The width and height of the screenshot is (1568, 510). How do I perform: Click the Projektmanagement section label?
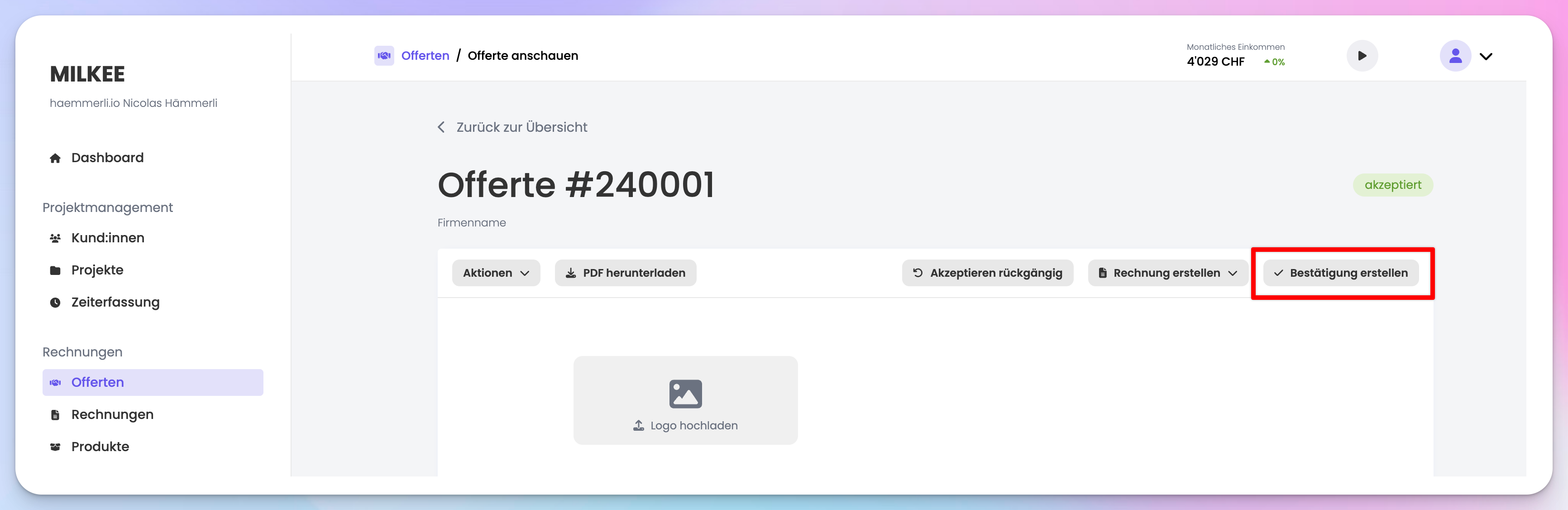[108, 208]
